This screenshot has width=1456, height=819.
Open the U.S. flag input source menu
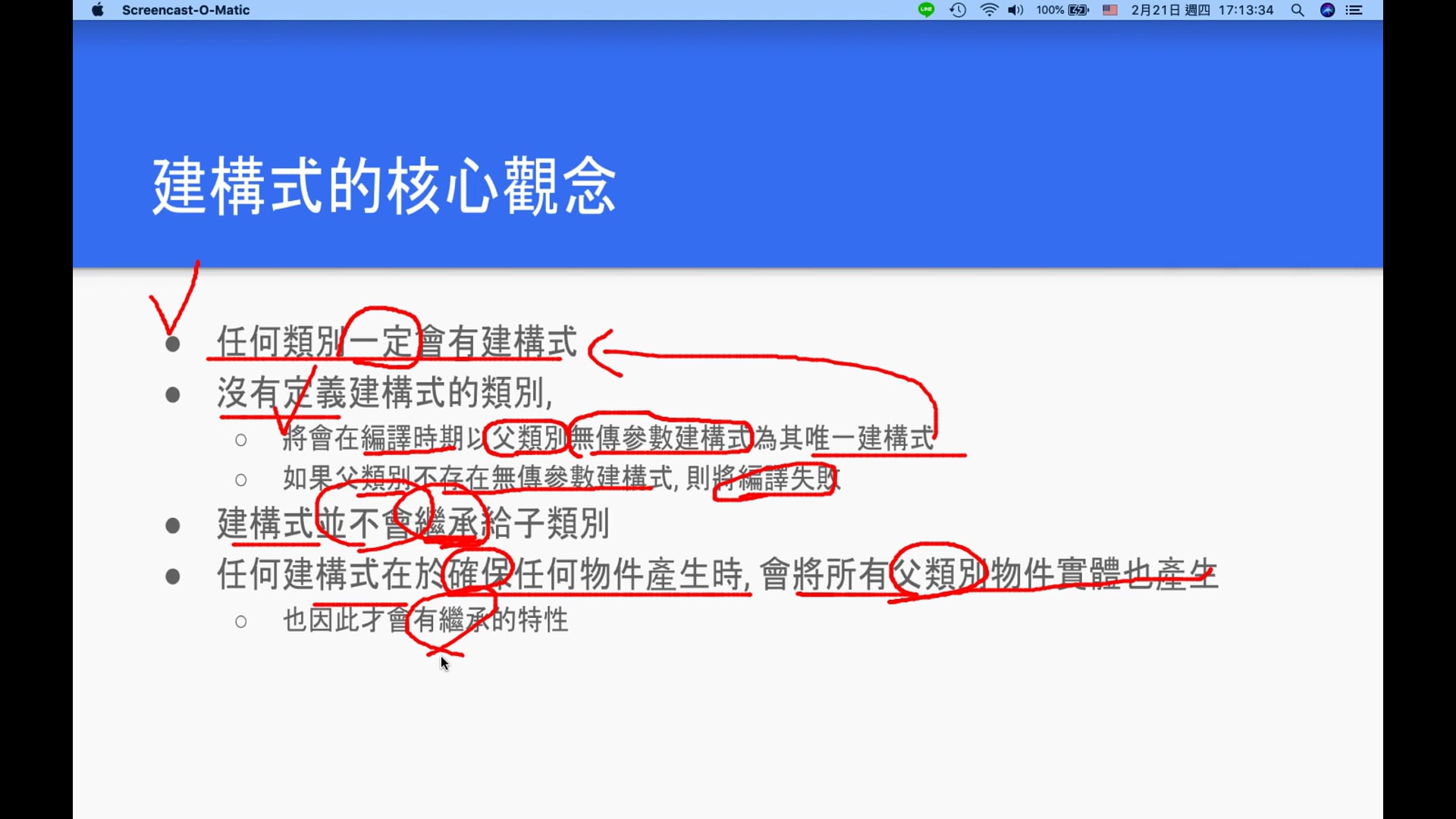pyautogui.click(x=1110, y=10)
